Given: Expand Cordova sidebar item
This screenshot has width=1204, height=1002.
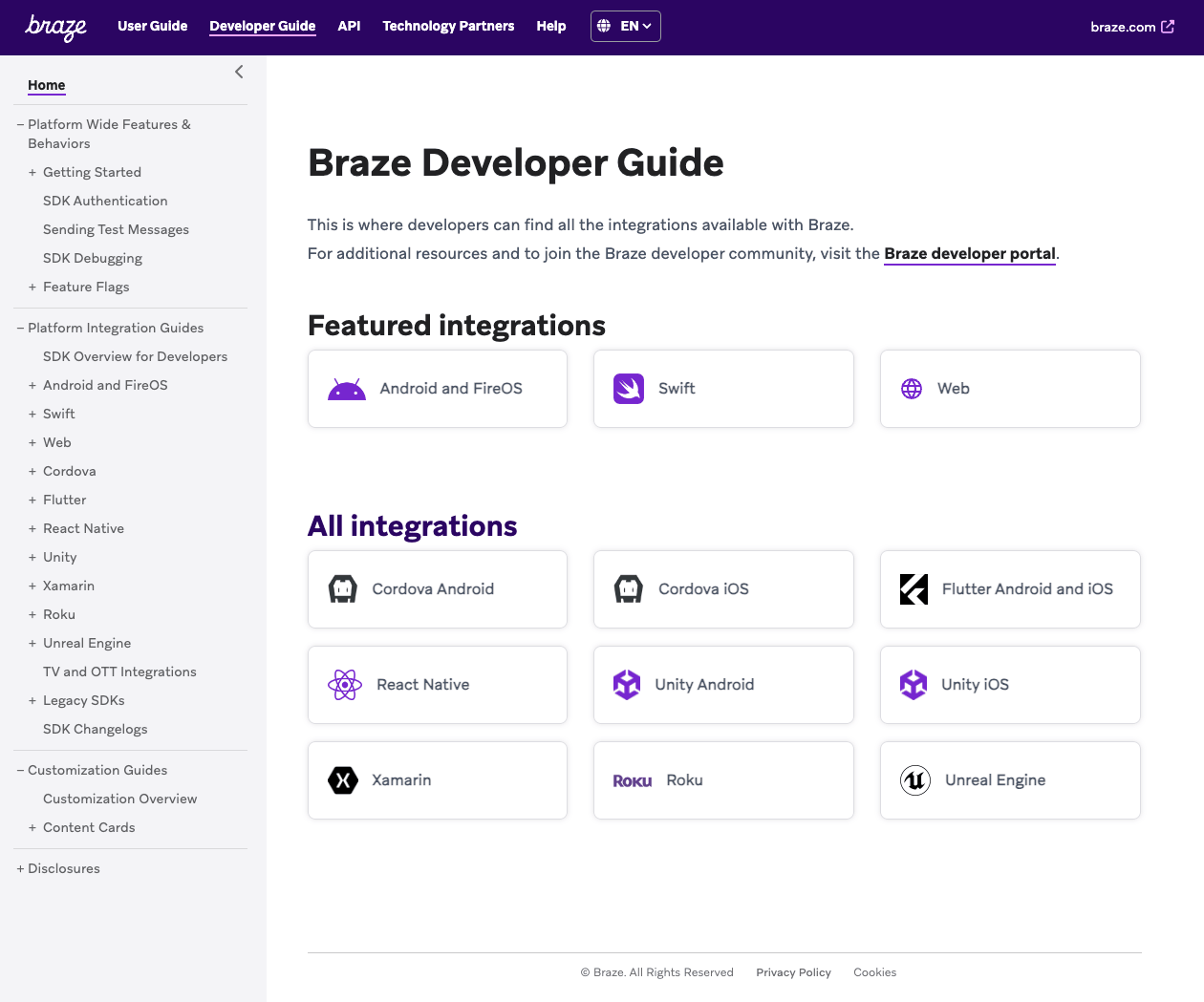Looking at the screenshot, I should (x=32, y=471).
